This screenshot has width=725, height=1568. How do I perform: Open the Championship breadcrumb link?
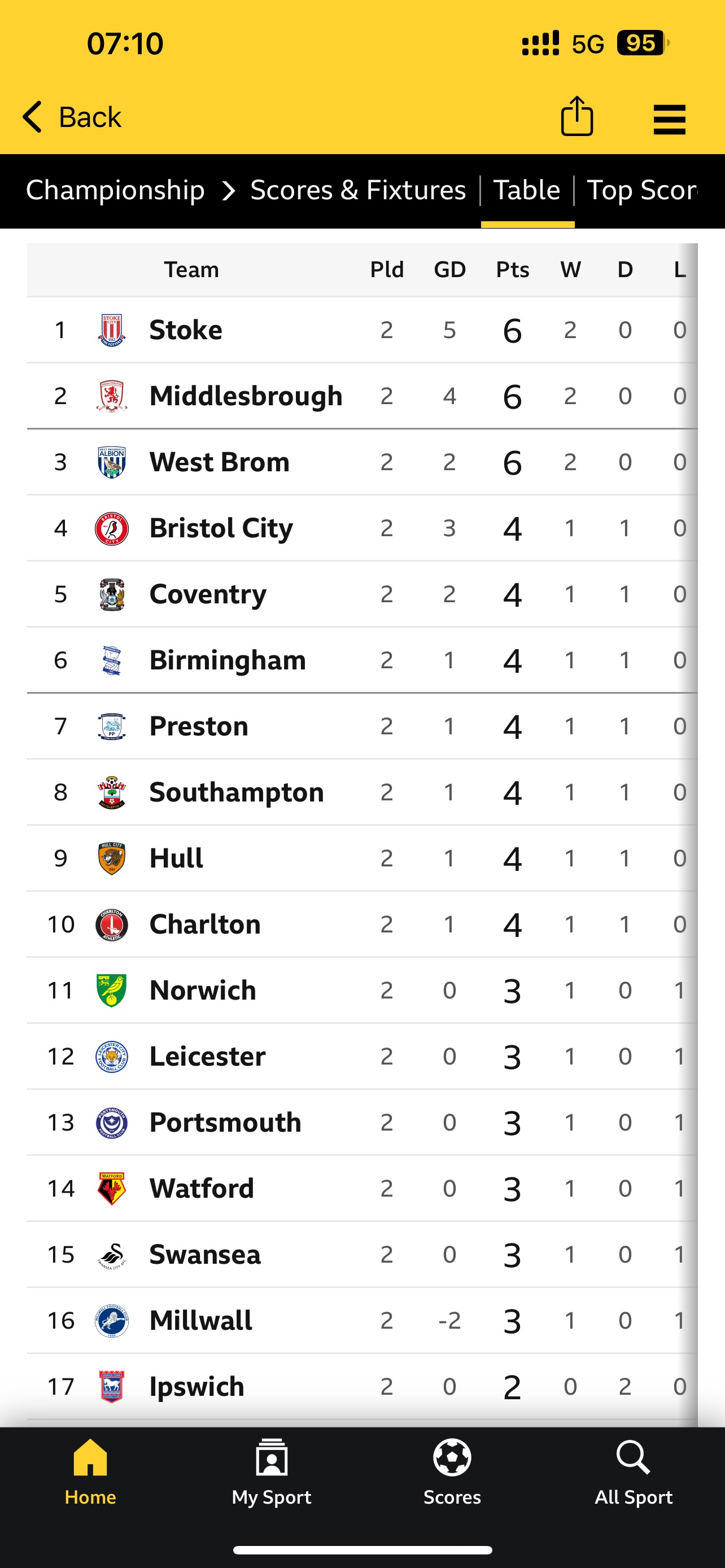click(x=115, y=190)
